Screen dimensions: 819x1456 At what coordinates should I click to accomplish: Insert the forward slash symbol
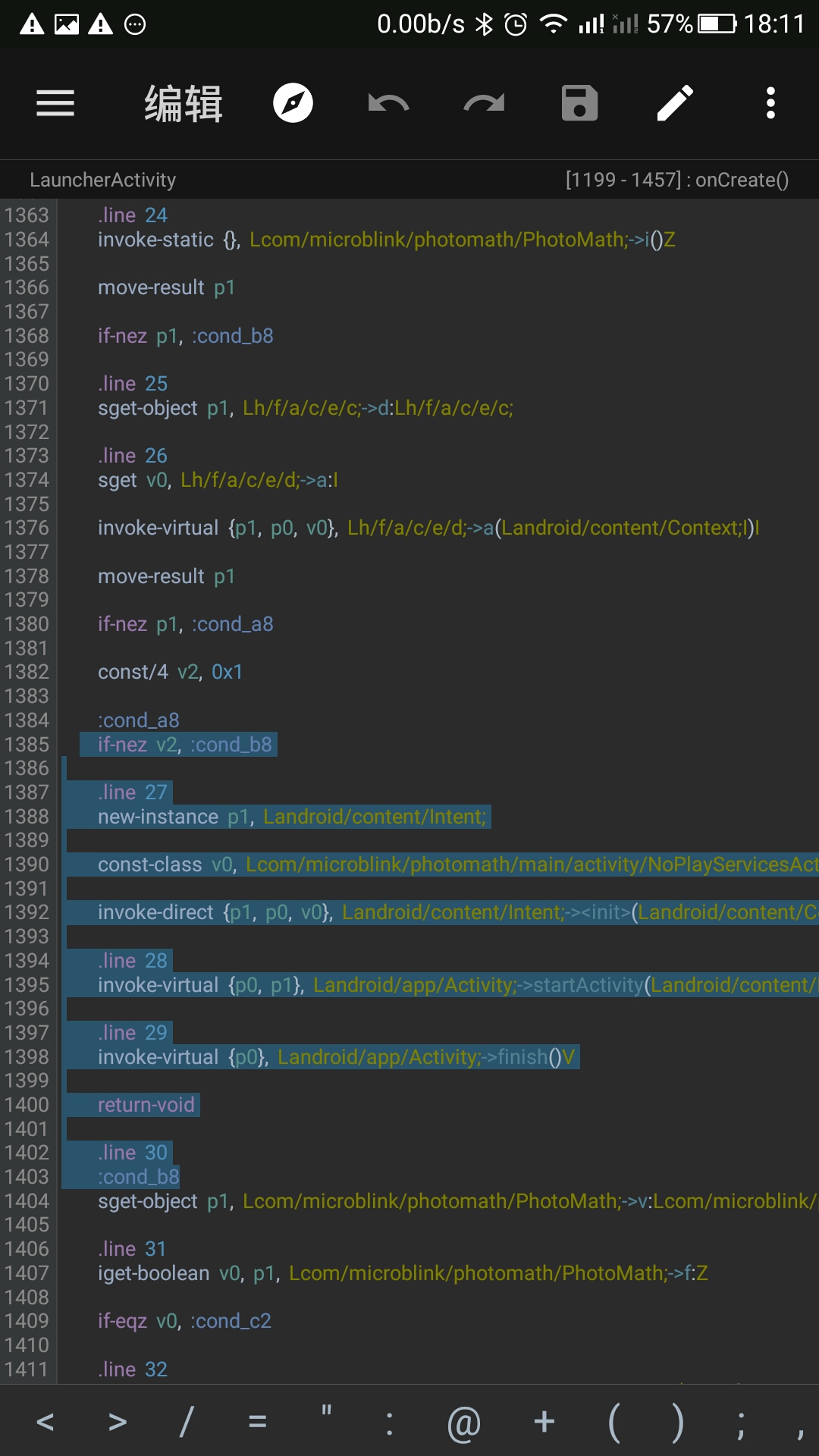click(186, 1421)
